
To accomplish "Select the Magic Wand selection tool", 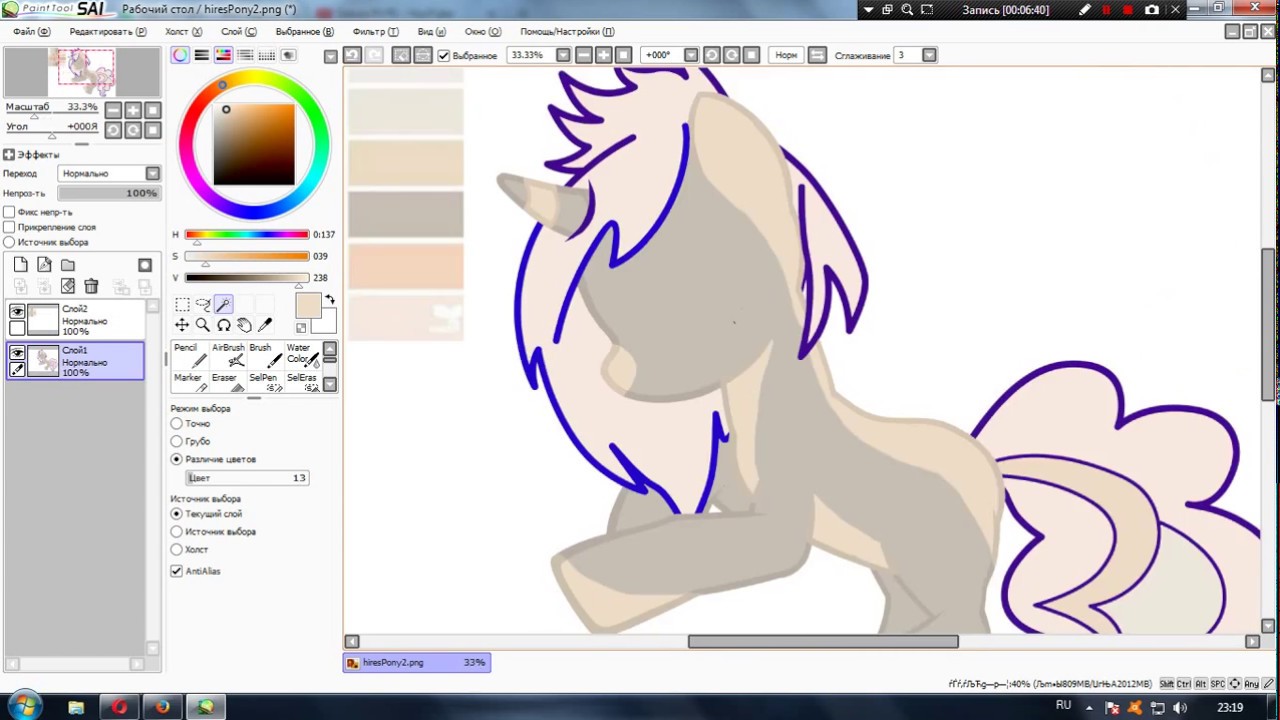I will click(223, 304).
